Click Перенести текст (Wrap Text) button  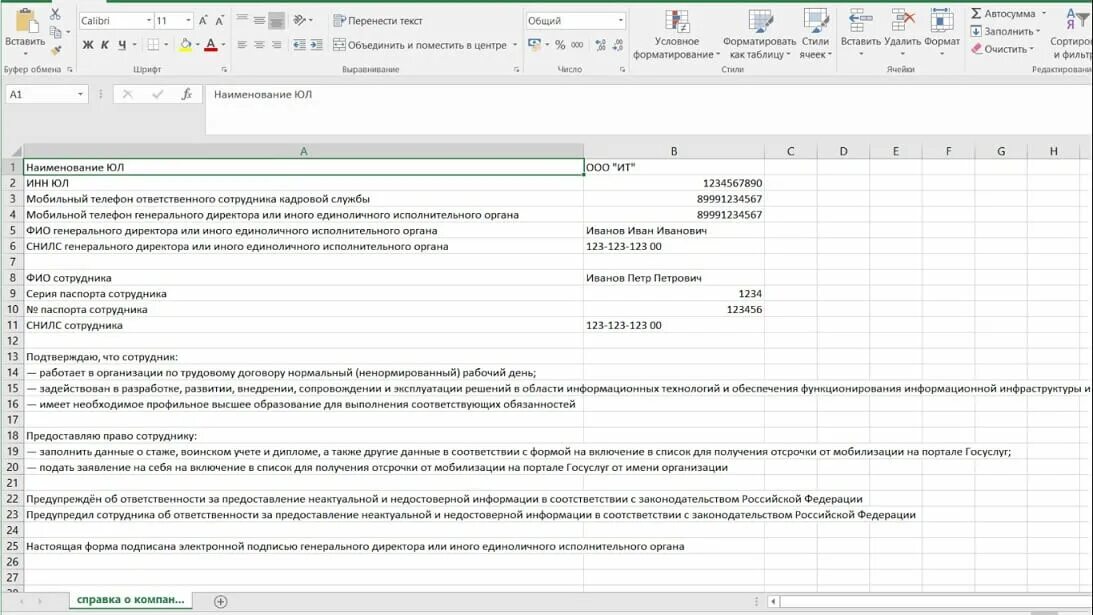[x=378, y=21]
